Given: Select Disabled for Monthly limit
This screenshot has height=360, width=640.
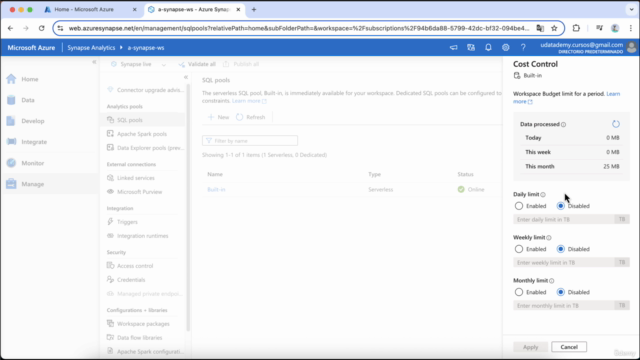Looking at the screenshot, I should click(x=561, y=292).
